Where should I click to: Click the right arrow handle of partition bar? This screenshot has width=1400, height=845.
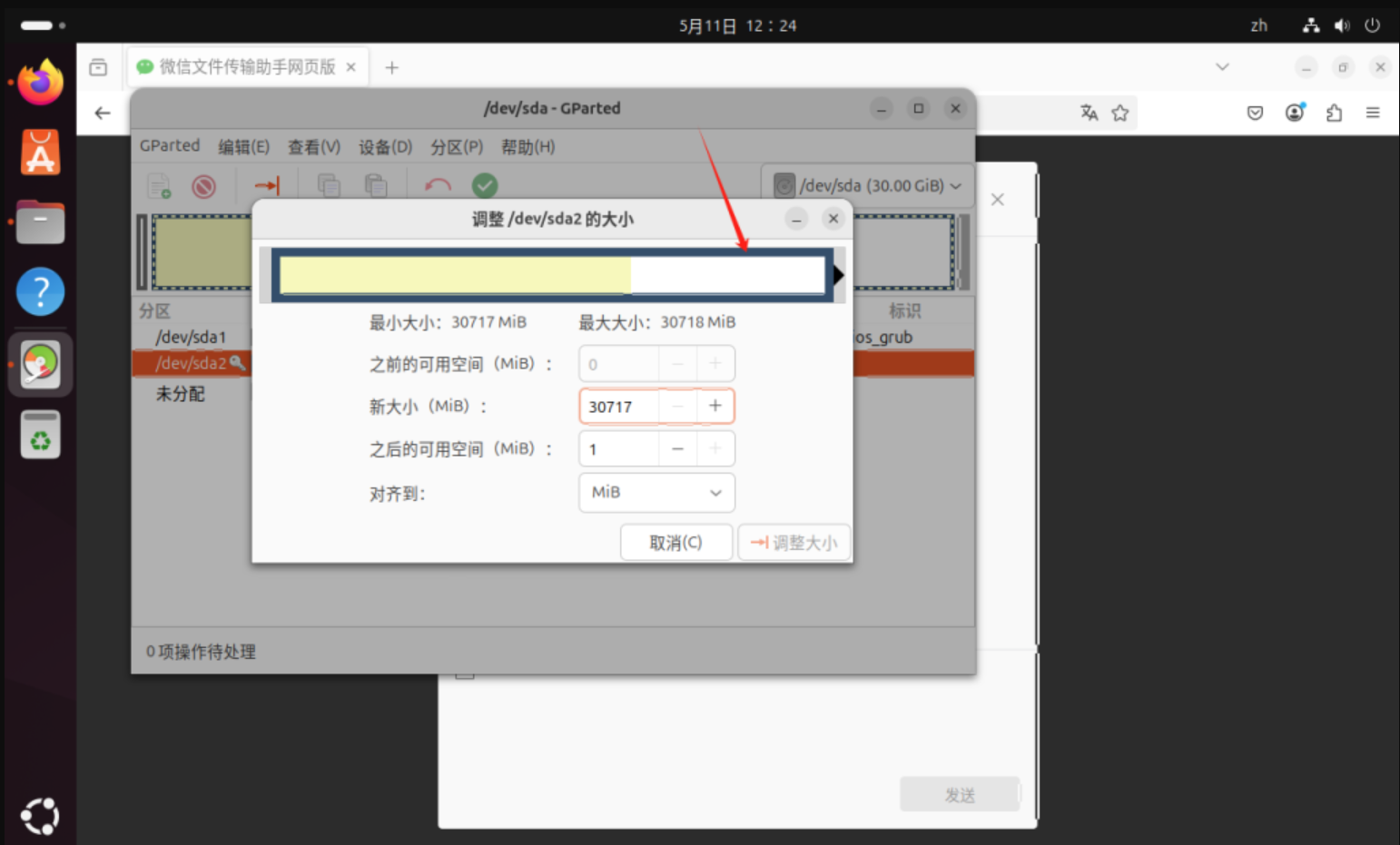tap(838, 275)
